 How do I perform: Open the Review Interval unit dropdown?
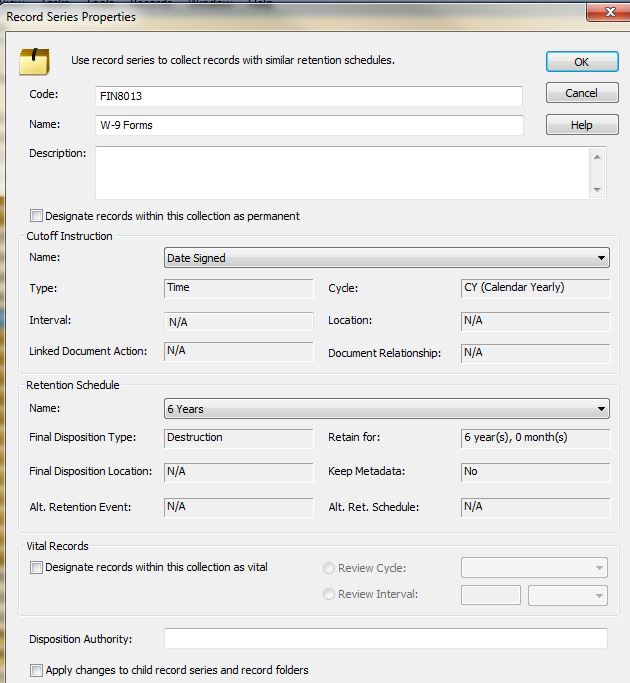coord(598,595)
